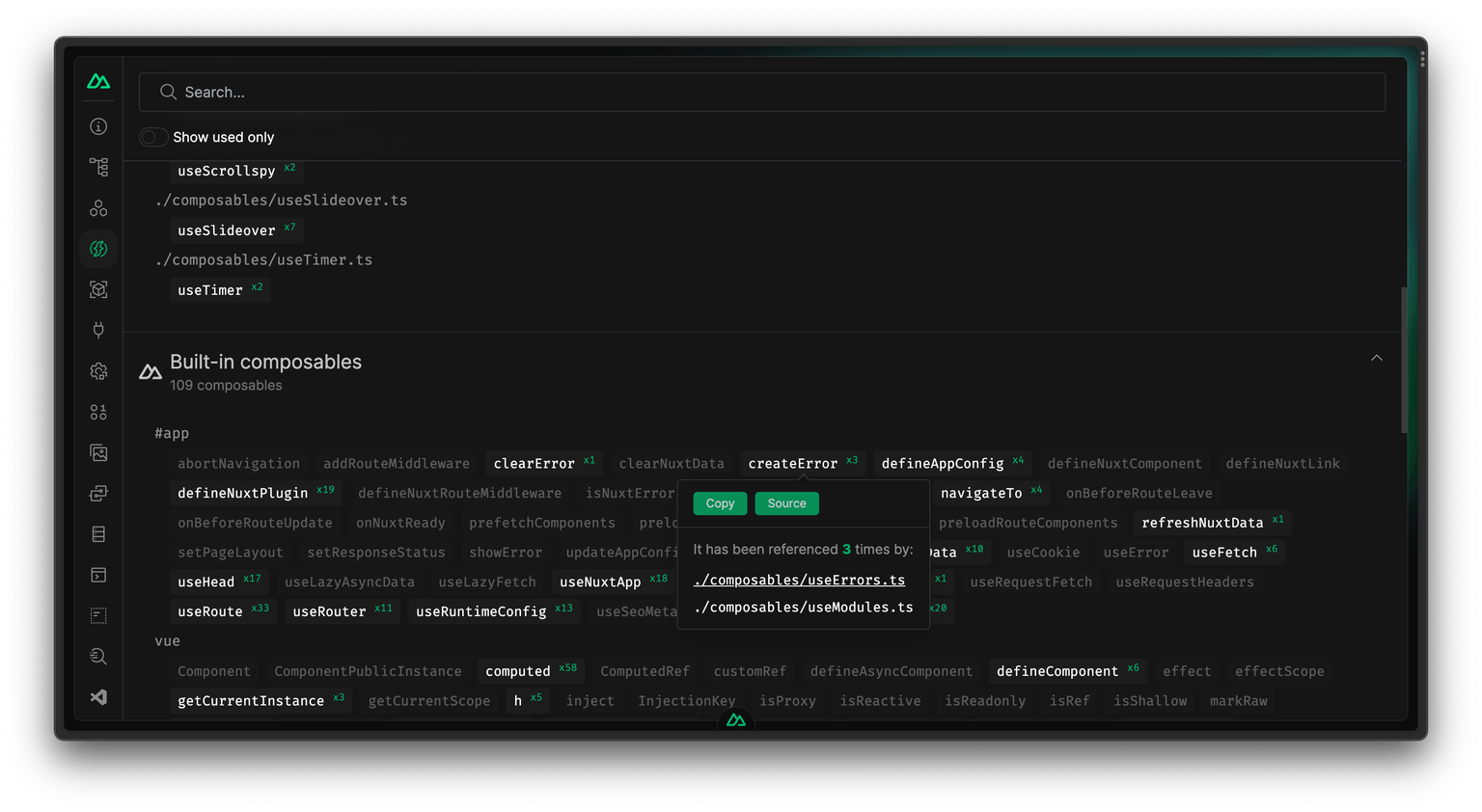1482x812 pixels.
Task: Copy createError using the Copy button
Action: click(x=719, y=503)
